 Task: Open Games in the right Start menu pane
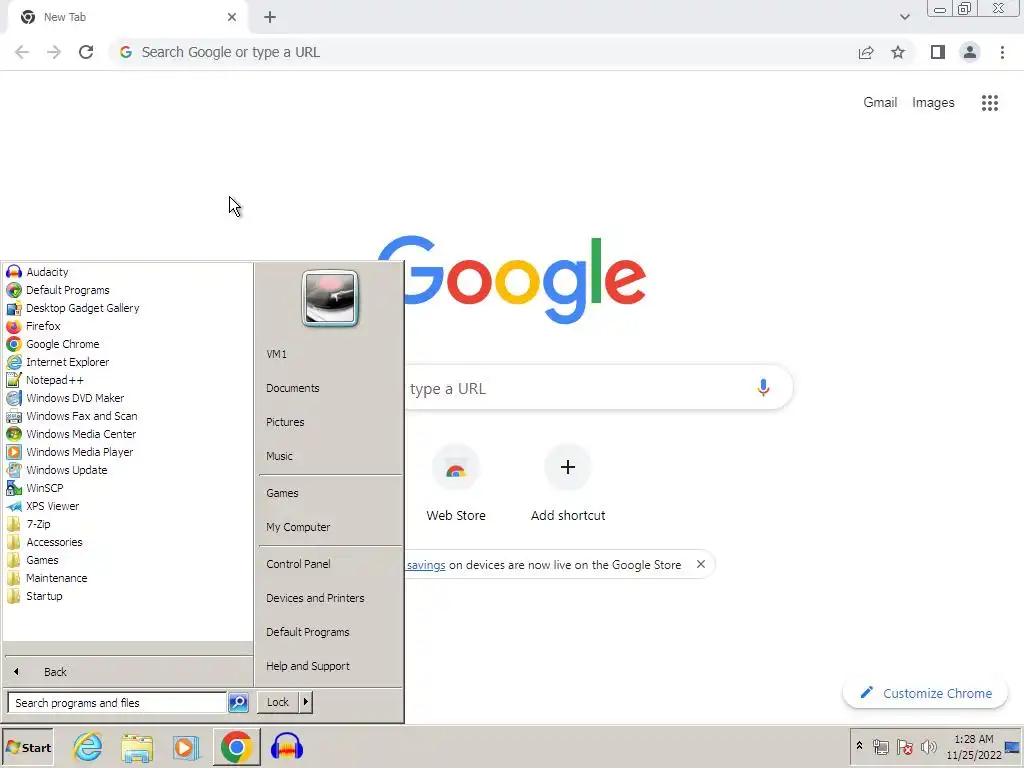[x=282, y=493]
